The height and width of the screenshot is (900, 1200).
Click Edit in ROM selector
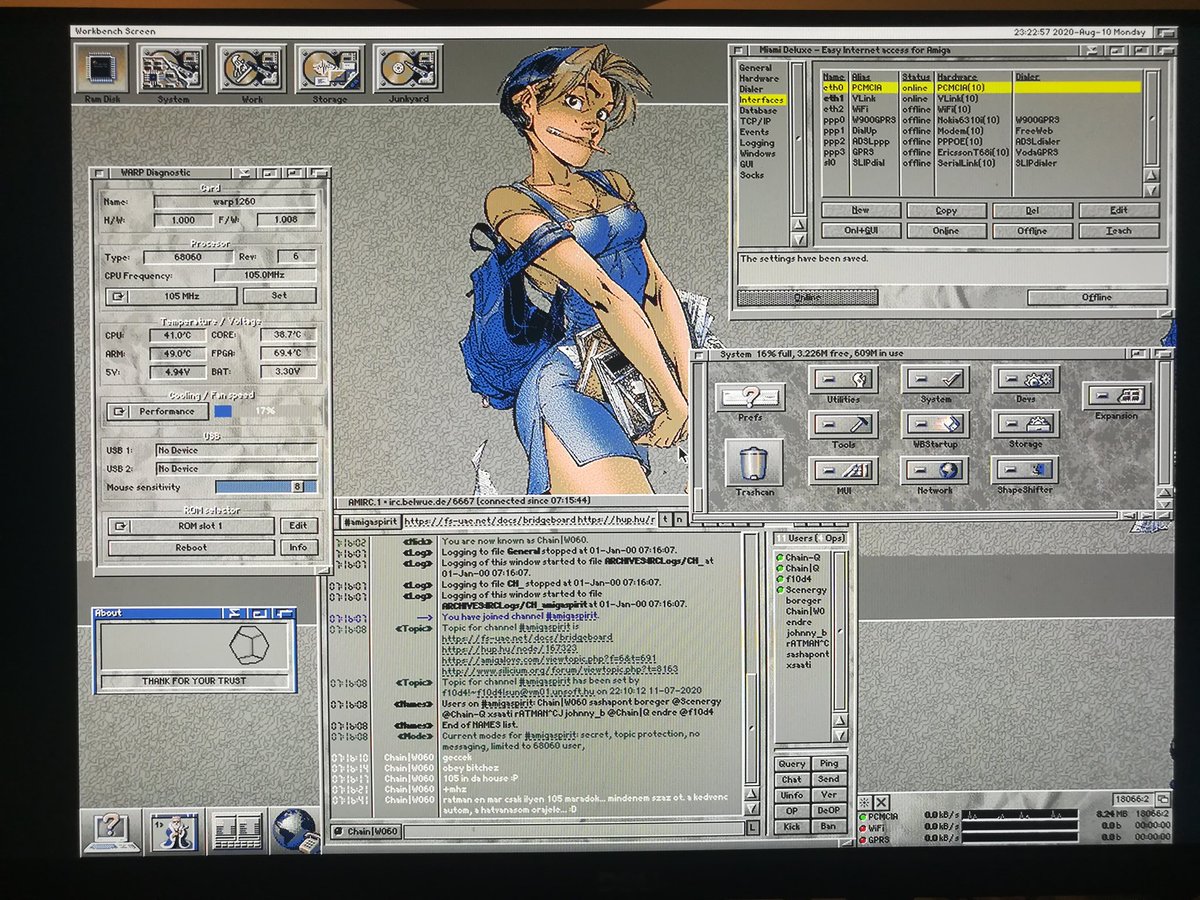[x=298, y=526]
